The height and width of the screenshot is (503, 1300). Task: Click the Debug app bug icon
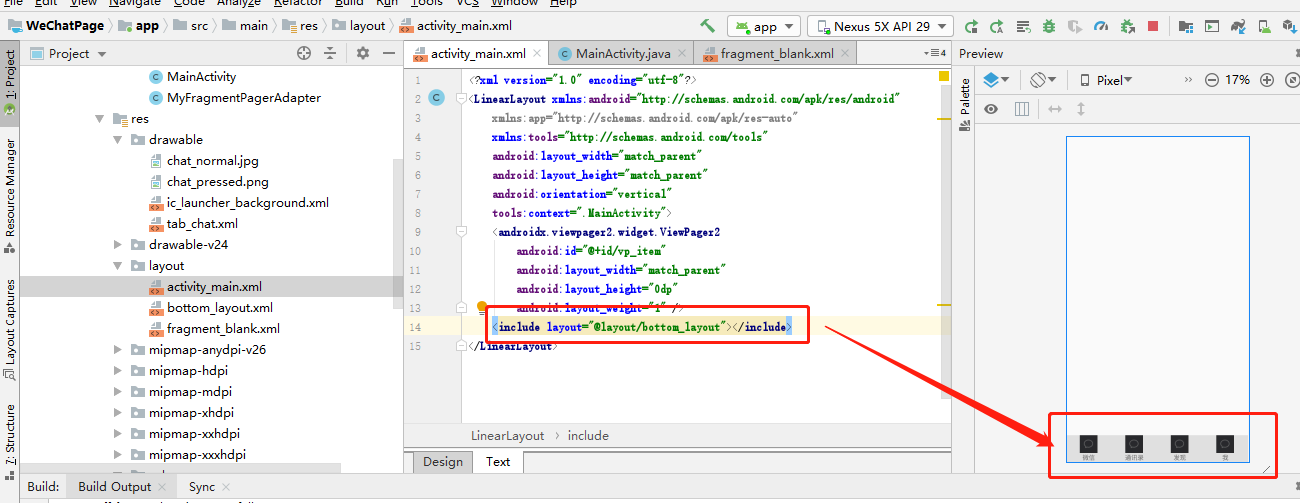tap(1049, 26)
